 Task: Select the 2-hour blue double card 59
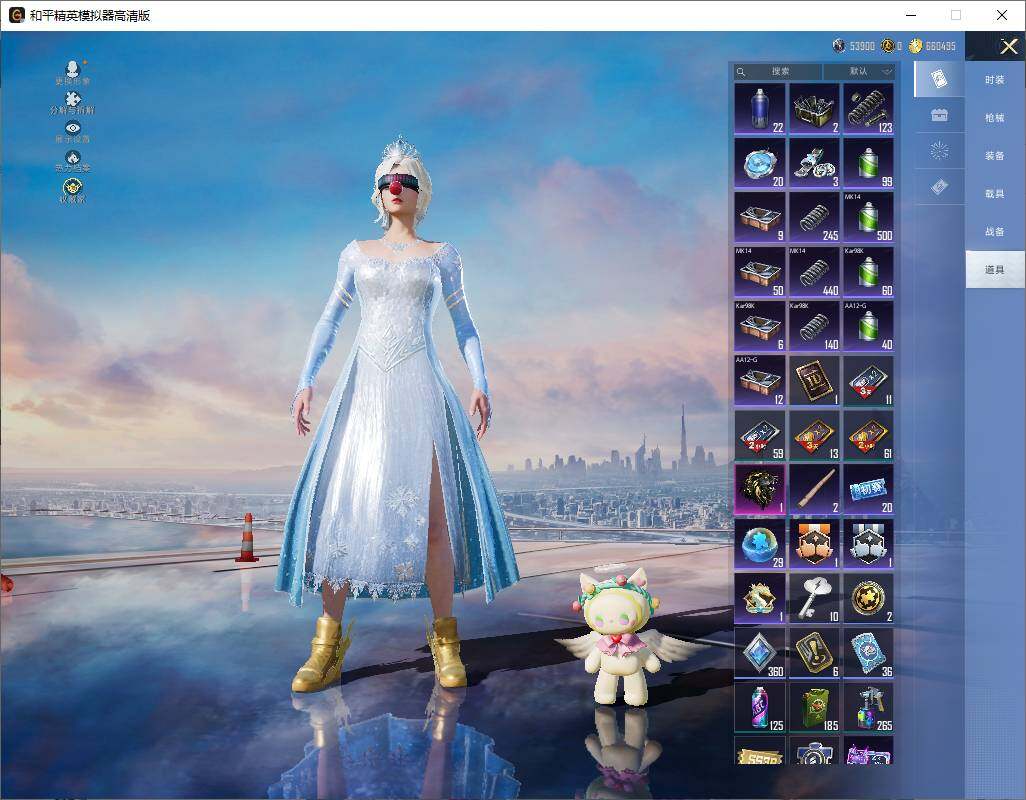pyautogui.click(x=760, y=435)
